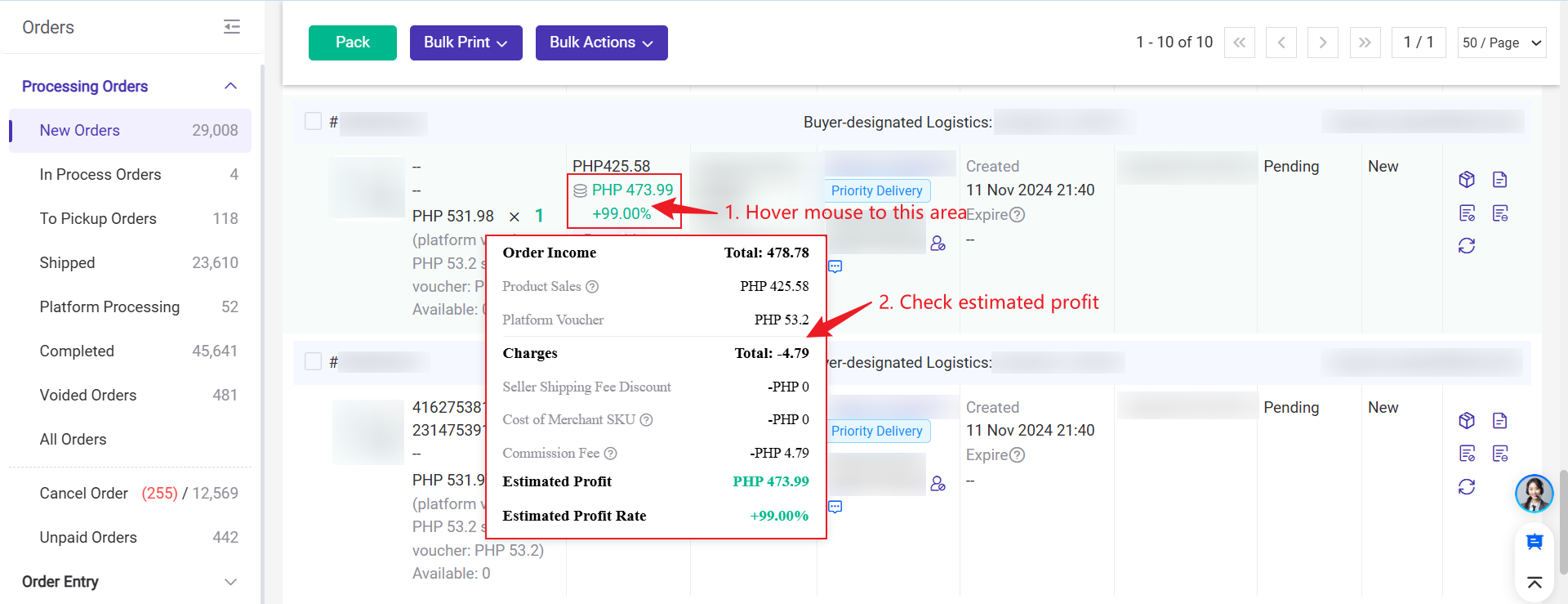1568x604 pixels.
Task: Click the PHP 473.99 estimated profit amount
Action: [632, 190]
